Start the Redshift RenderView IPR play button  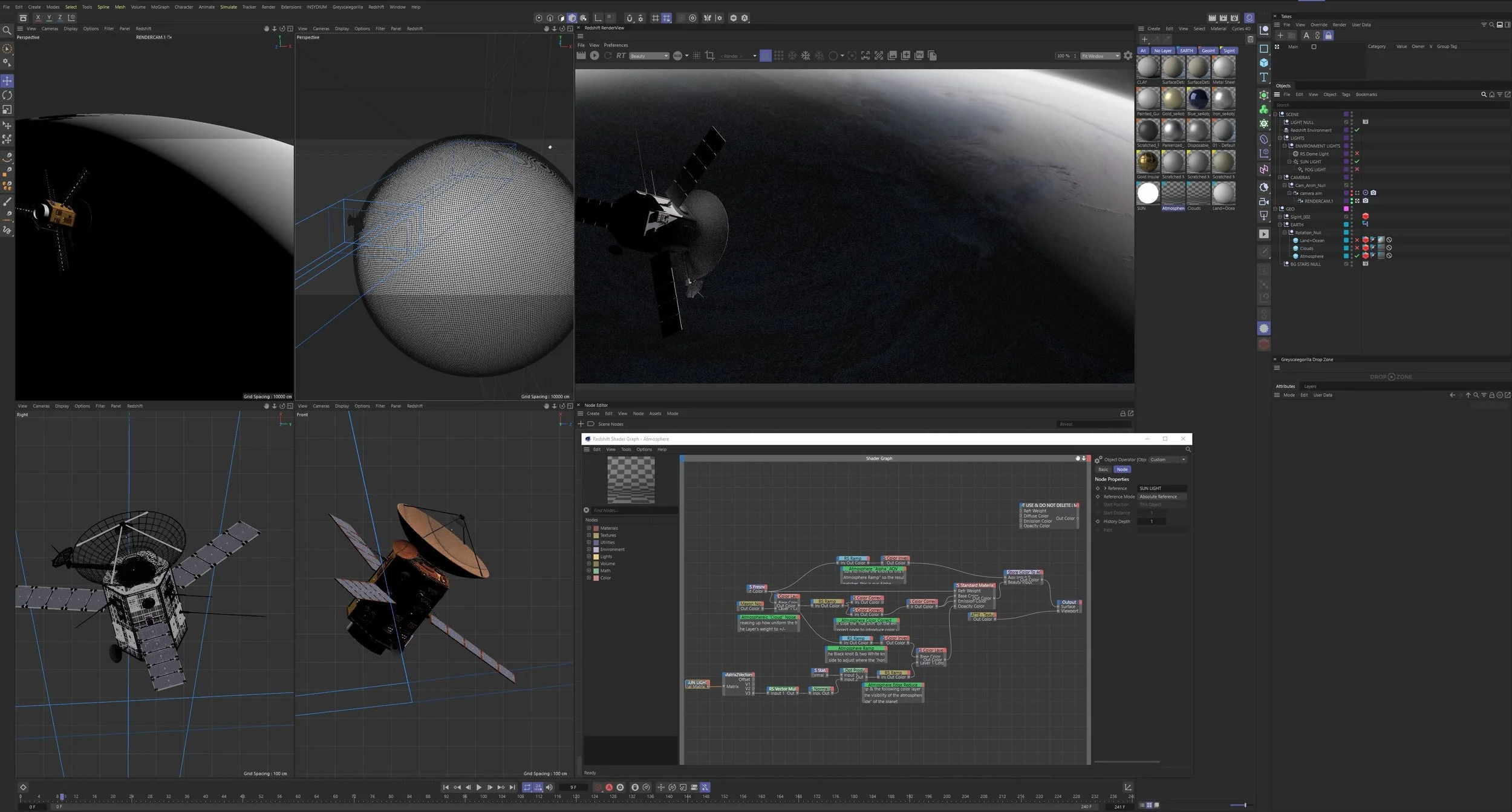click(595, 56)
